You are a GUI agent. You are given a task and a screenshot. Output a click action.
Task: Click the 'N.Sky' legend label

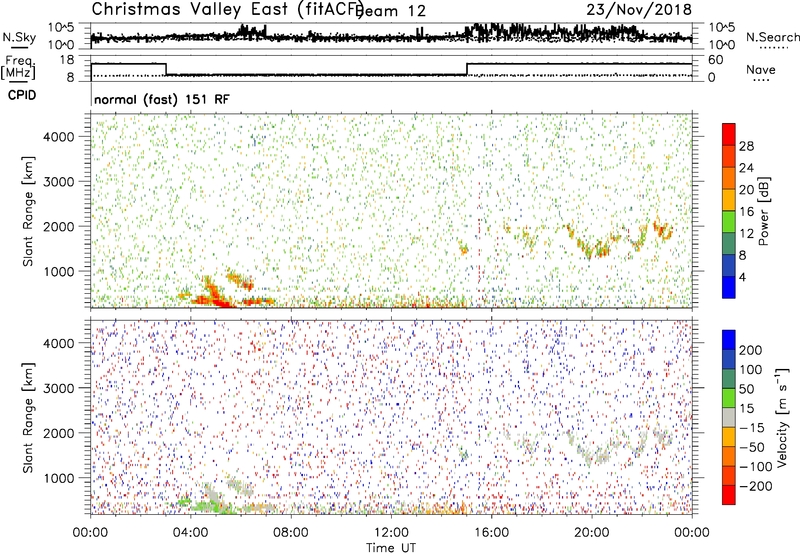pyautogui.click(x=19, y=37)
